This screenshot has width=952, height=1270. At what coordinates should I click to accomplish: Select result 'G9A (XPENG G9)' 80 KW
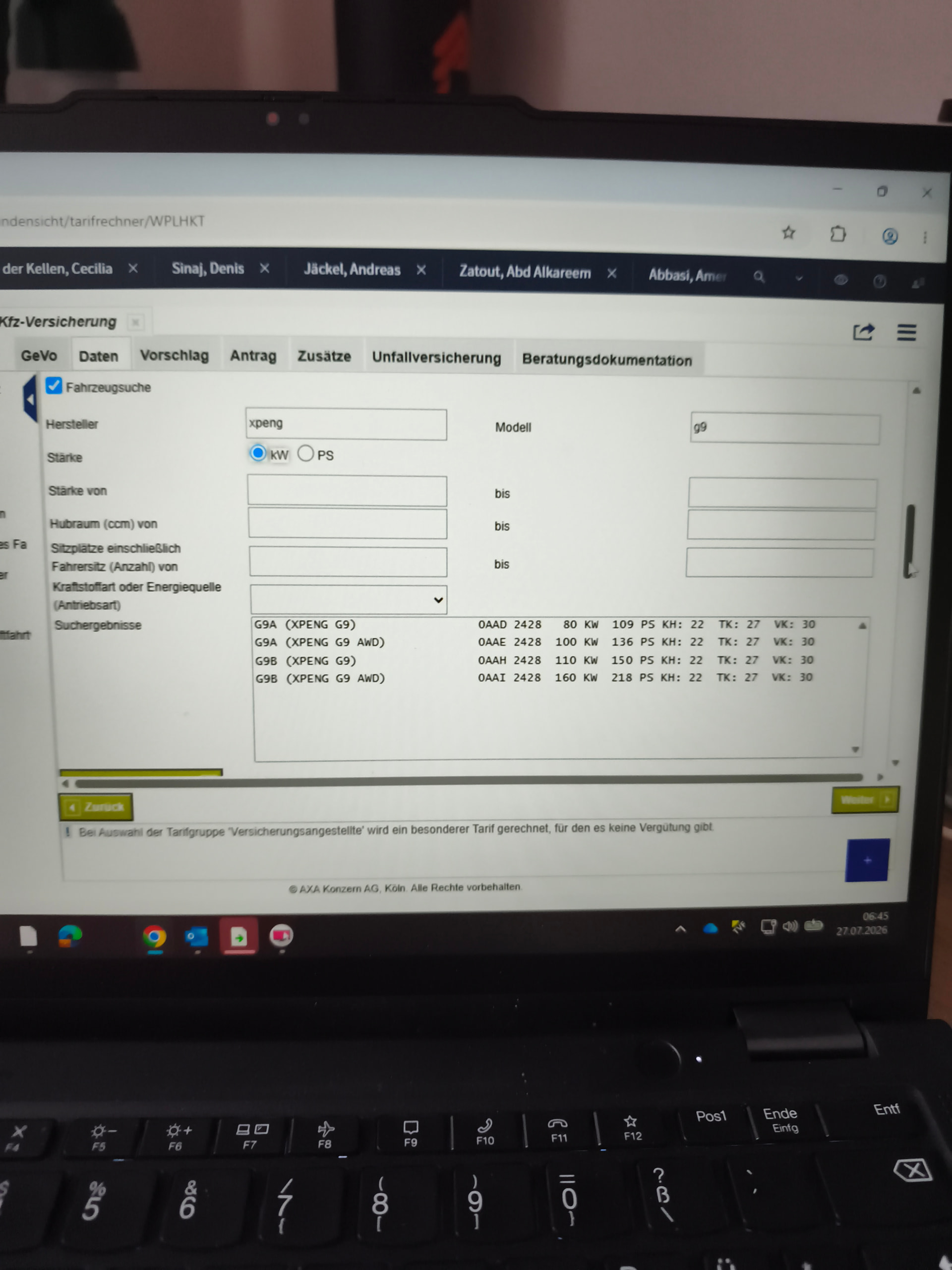[x=535, y=624]
